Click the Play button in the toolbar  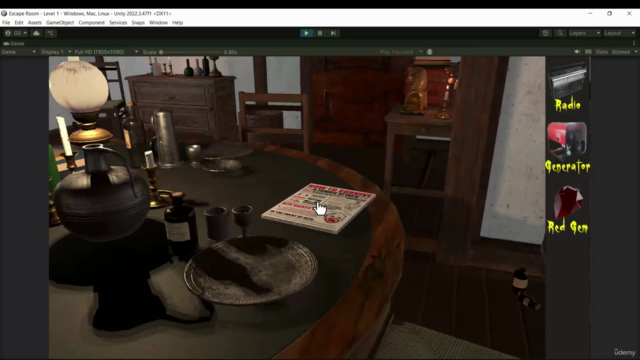point(306,33)
